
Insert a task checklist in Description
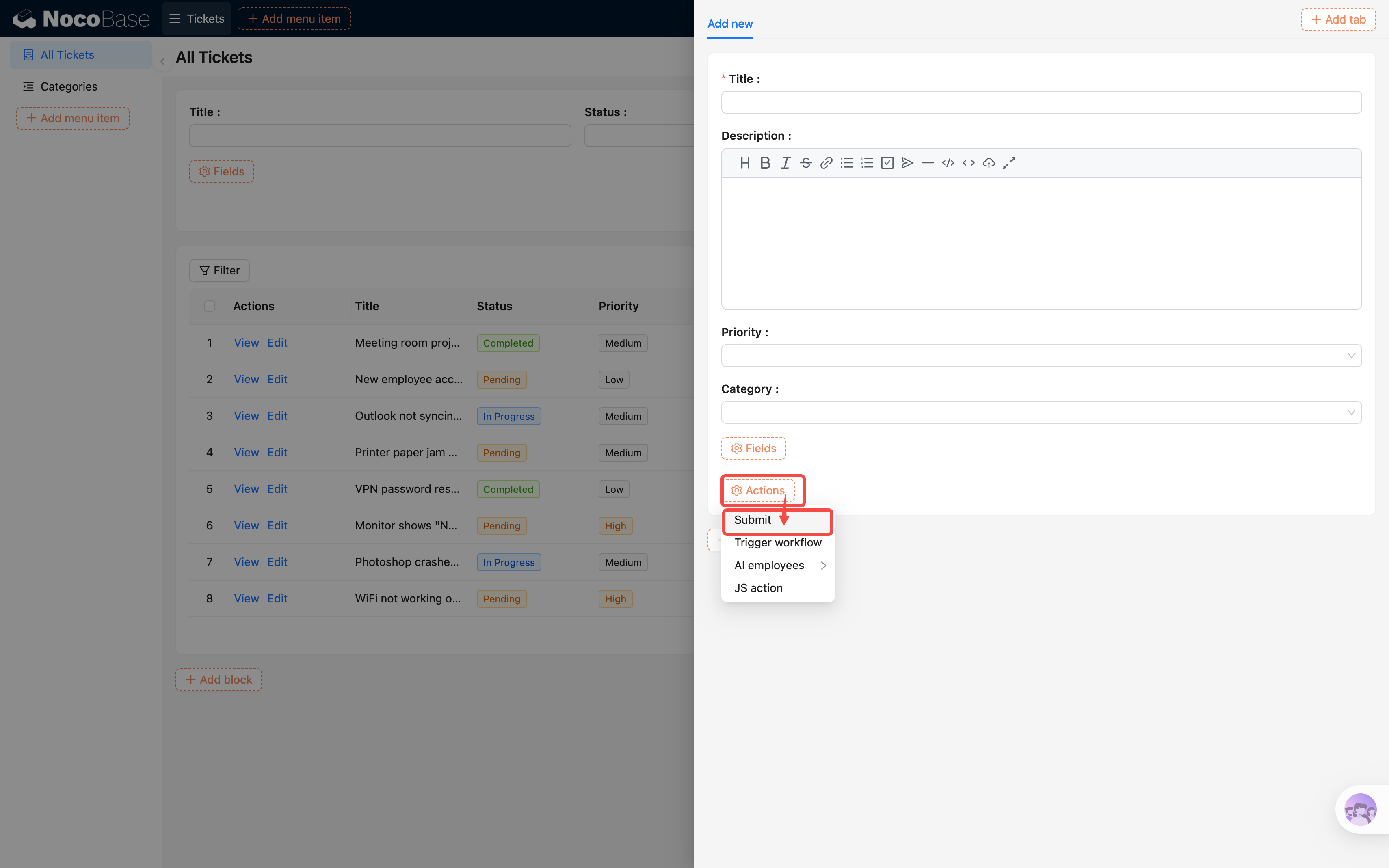pyautogui.click(x=887, y=163)
